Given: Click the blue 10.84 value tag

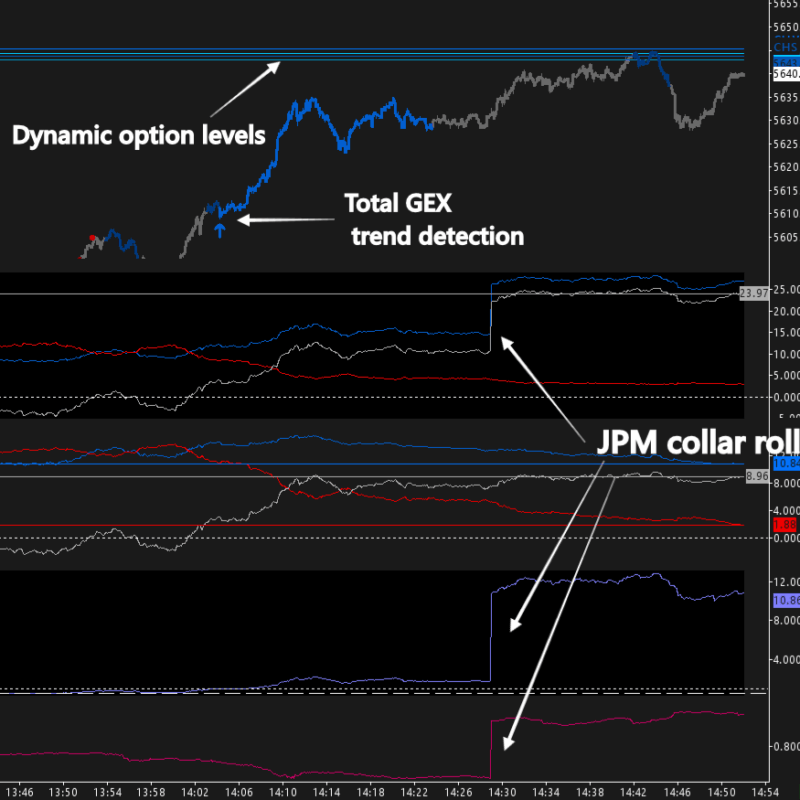Looking at the screenshot, I should (x=786, y=463).
